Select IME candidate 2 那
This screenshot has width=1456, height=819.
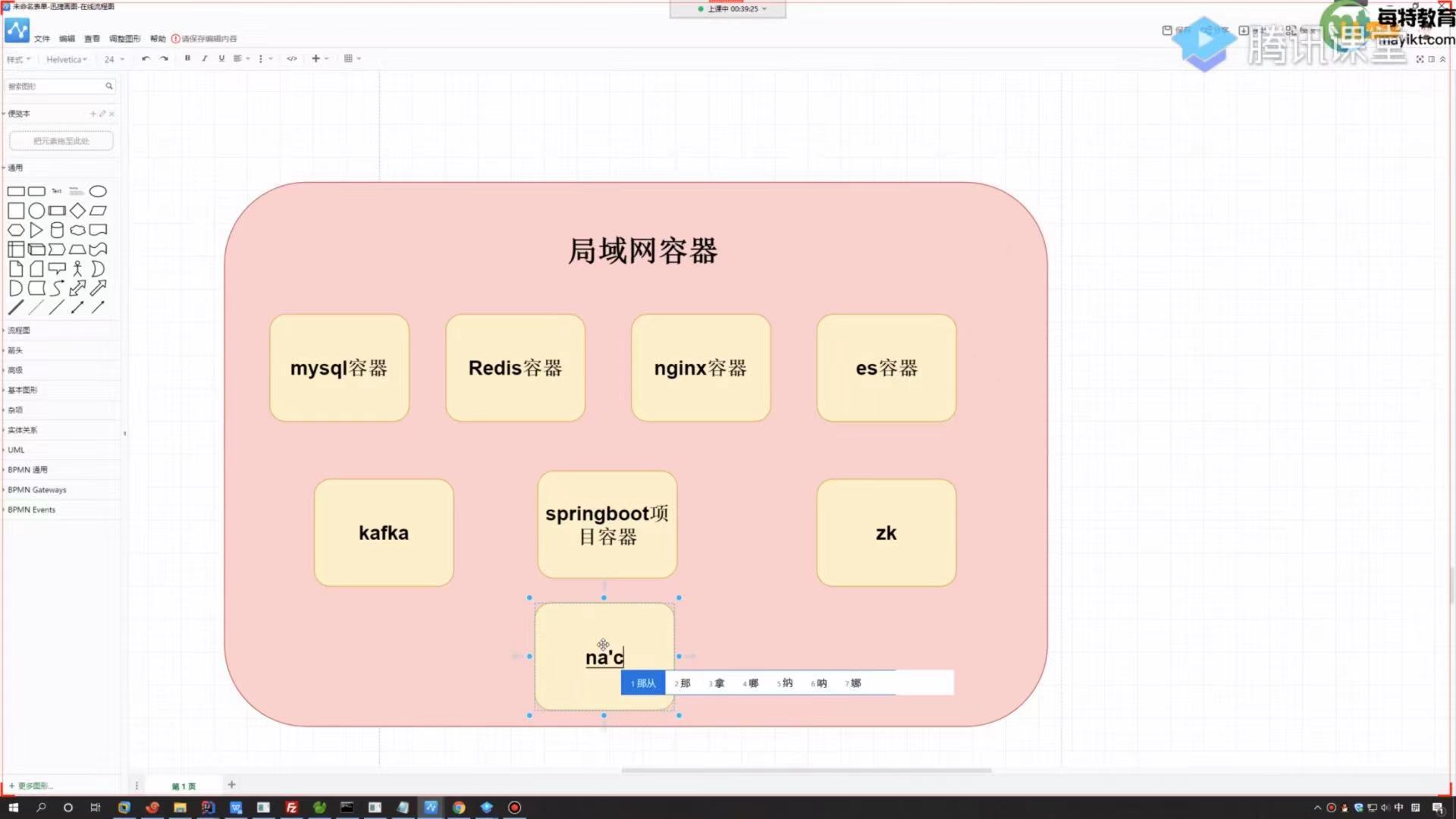682,683
